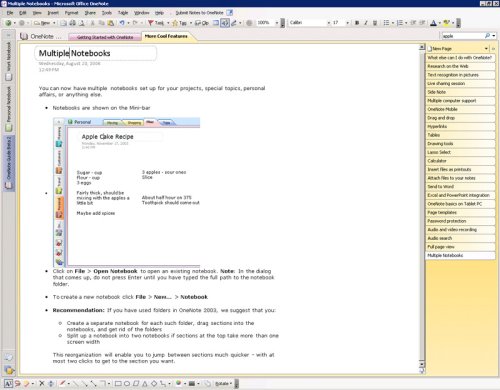Image resolution: width=500 pixels, height=390 pixels.
Task: Click the font color A swatch
Action: pyautogui.click(x=433, y=23)
